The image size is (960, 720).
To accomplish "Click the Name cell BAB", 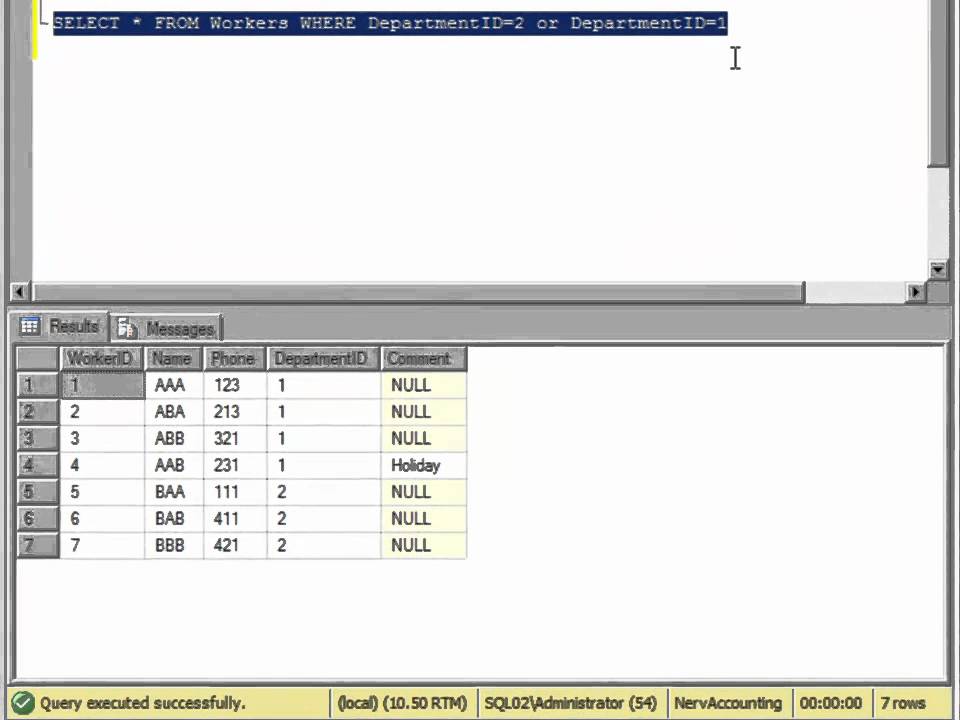I will coord(174,519).
